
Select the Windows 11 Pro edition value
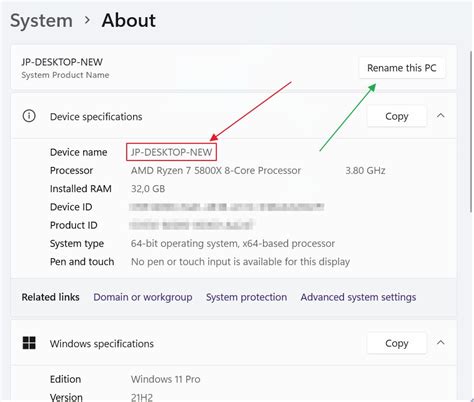pyautogui.click(x=165, y=379)
